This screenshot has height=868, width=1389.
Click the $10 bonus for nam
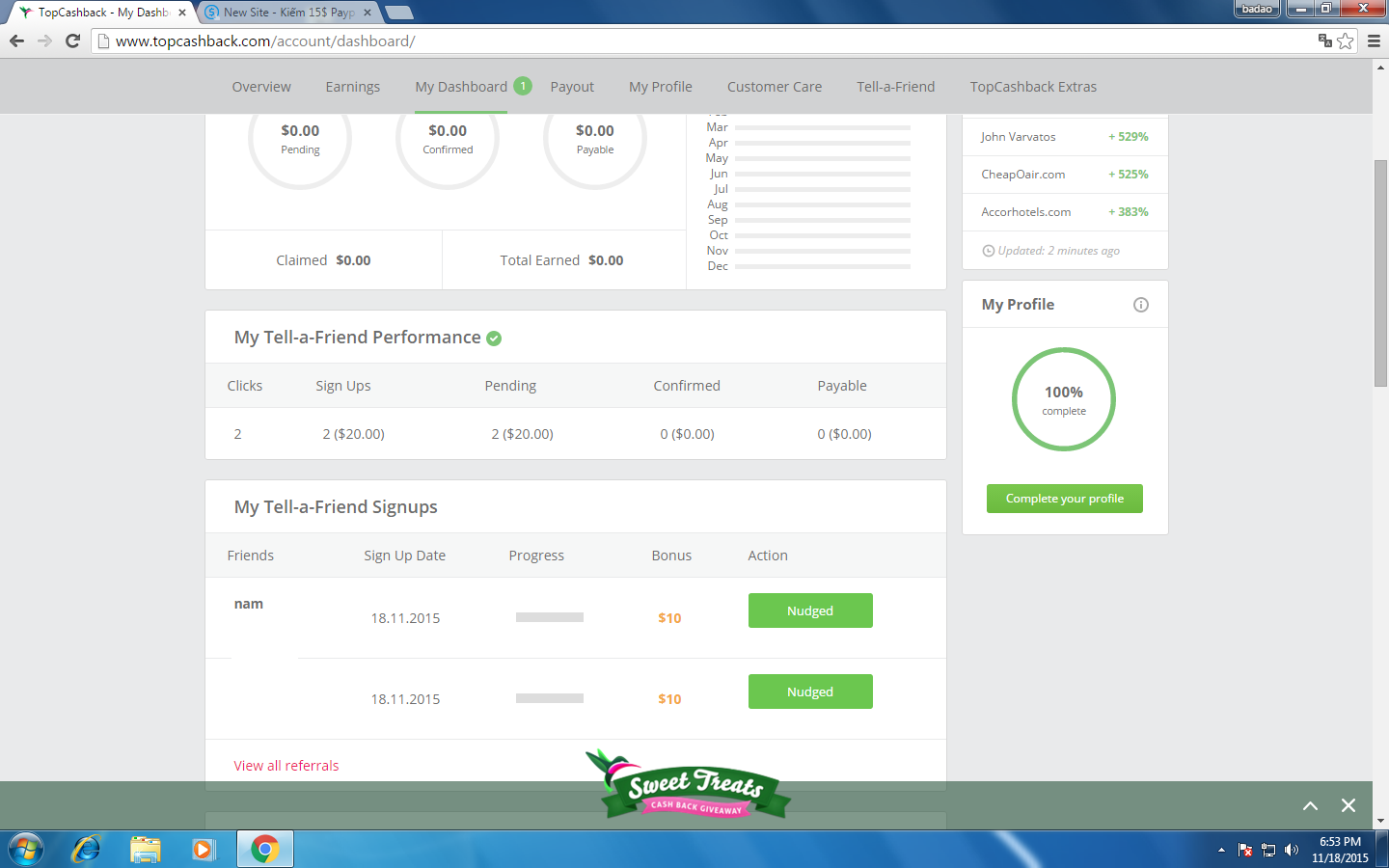(x=669, y=618)
